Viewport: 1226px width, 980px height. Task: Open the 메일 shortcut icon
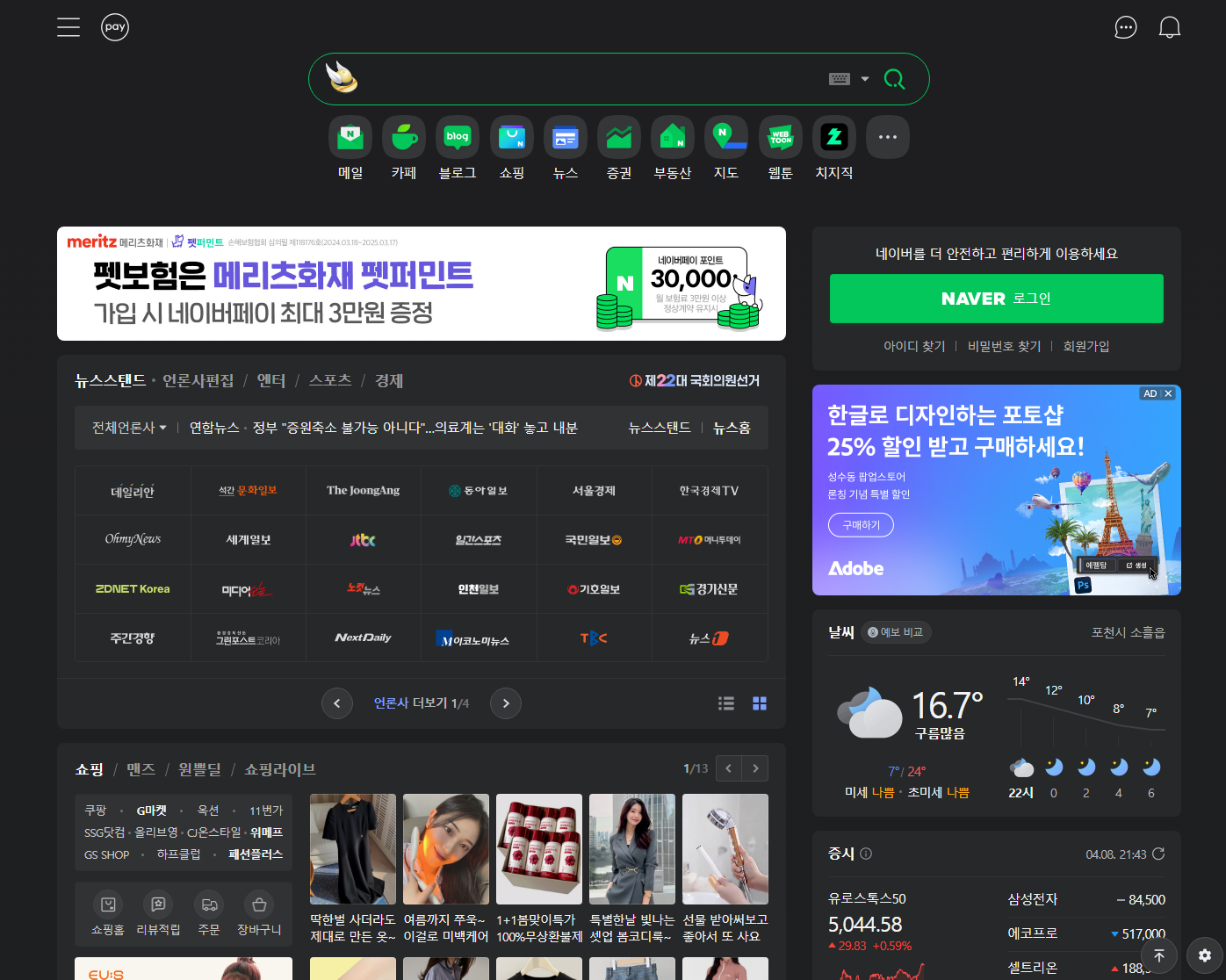[350, 137]
